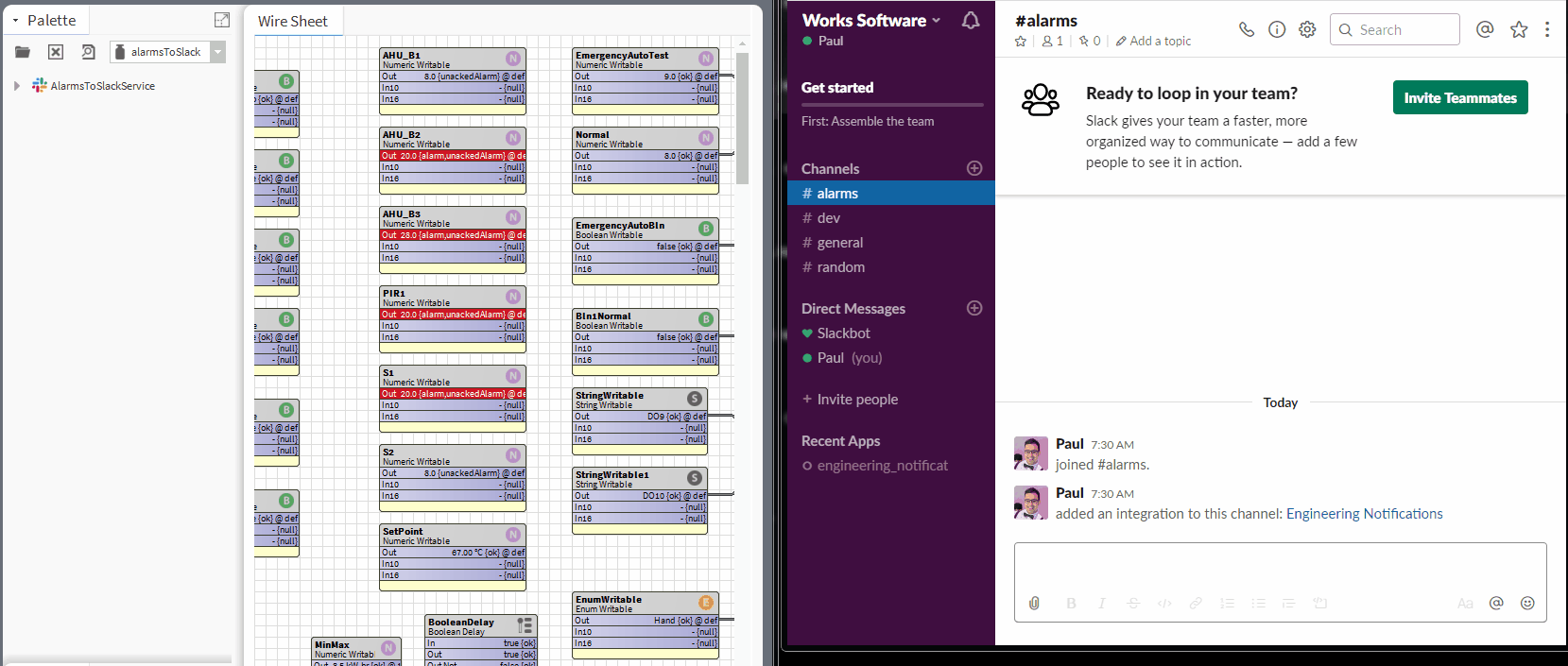Viewport: 1568px width, 666px height.
Task: Click the Invite Teammates button
Action: click(1460, 97)
